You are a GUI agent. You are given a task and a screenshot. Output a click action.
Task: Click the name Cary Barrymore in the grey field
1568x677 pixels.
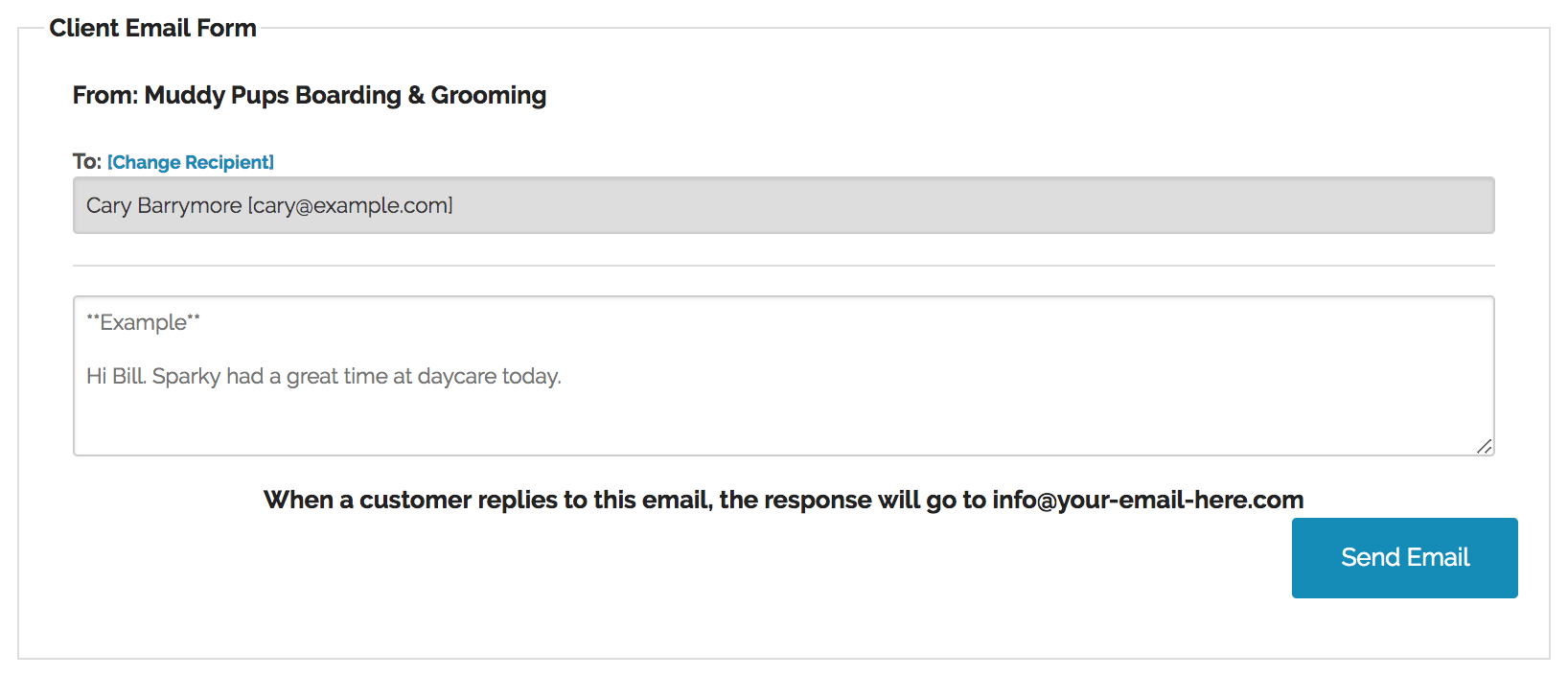pyautogui.click(x=164, y=205)
